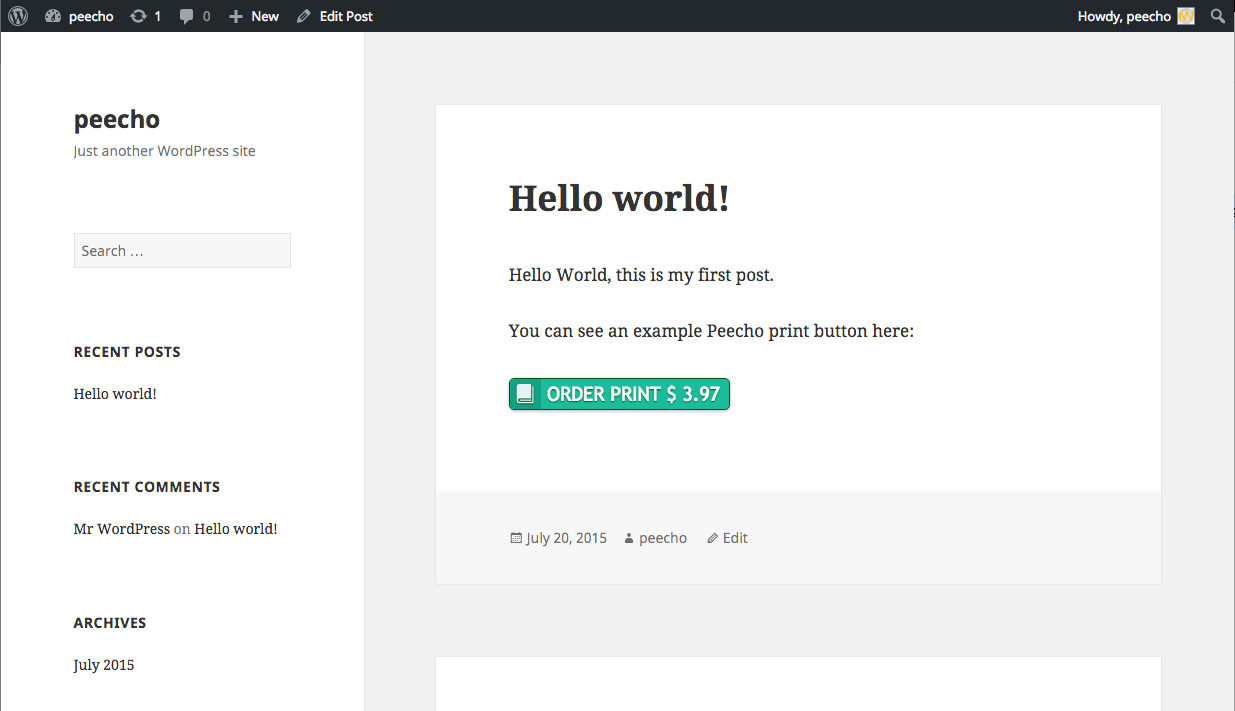Visit the Mr WordPress commenter link

click(x=122, y=529)
